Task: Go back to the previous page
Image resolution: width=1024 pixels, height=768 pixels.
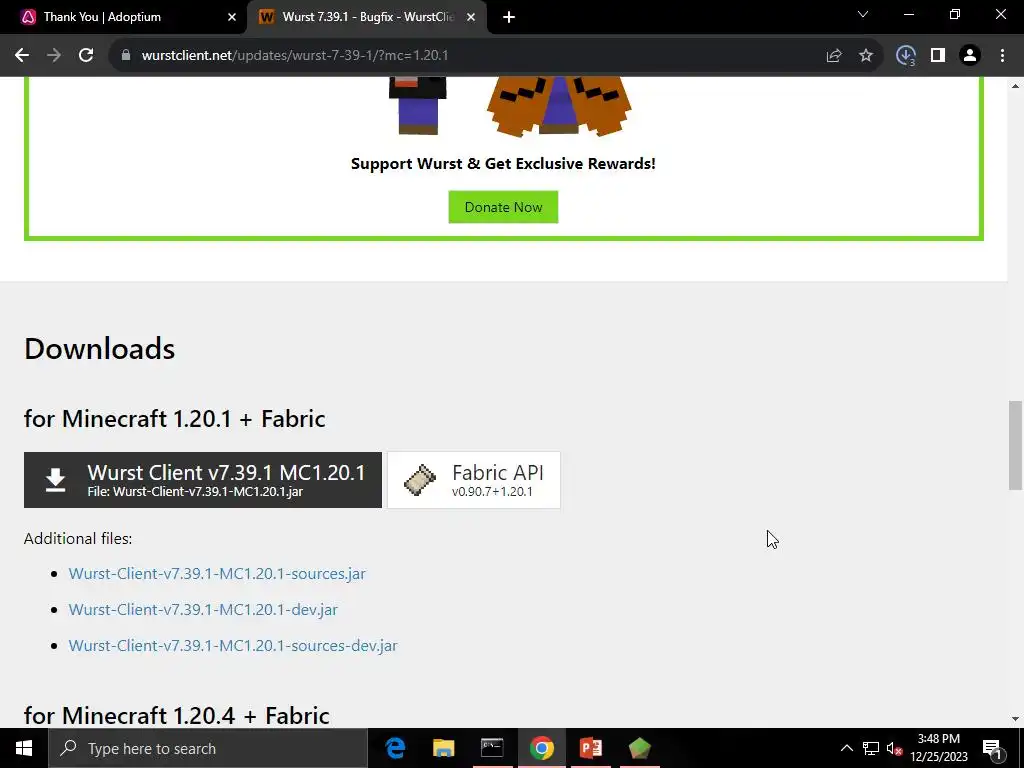Action: [x=22, y=56]
